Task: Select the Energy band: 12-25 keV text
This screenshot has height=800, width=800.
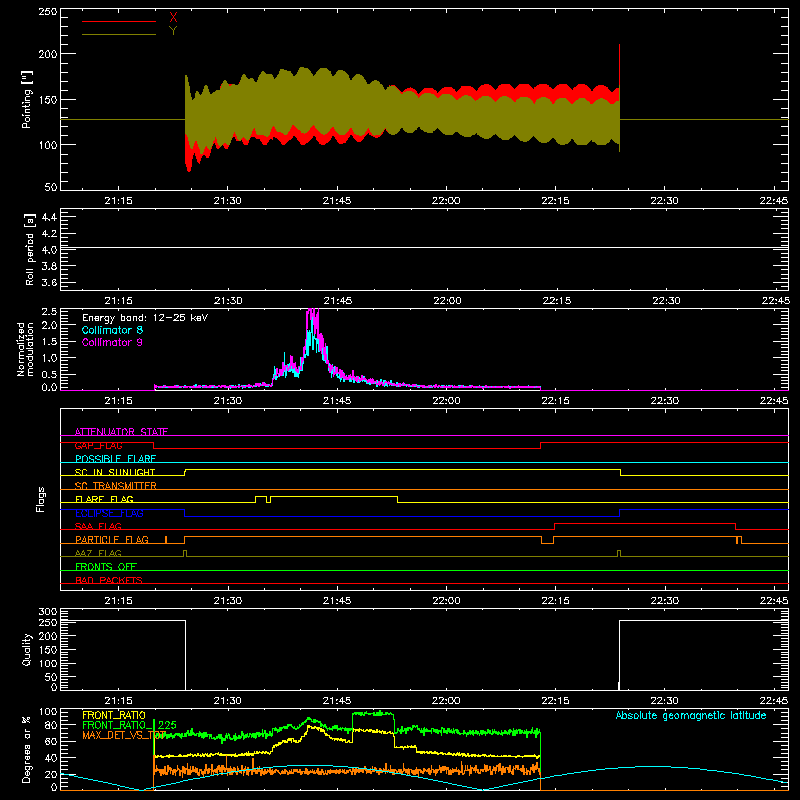Action: 145,318
